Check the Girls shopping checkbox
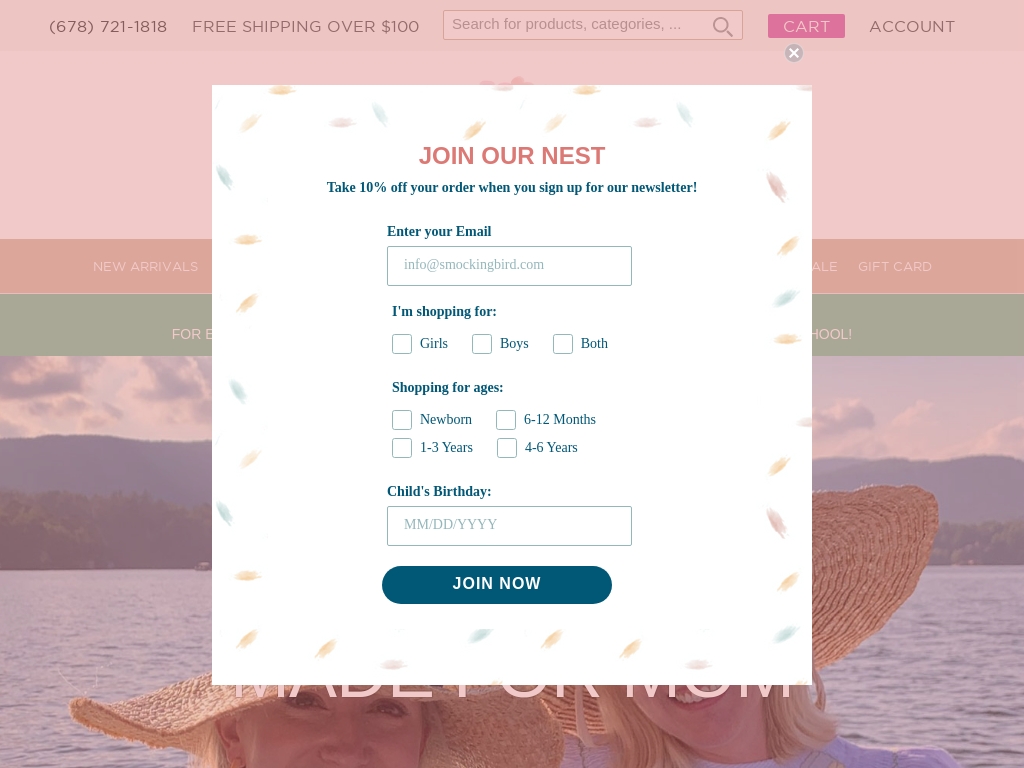This screenshot has height=768, width=1024. 402,344
